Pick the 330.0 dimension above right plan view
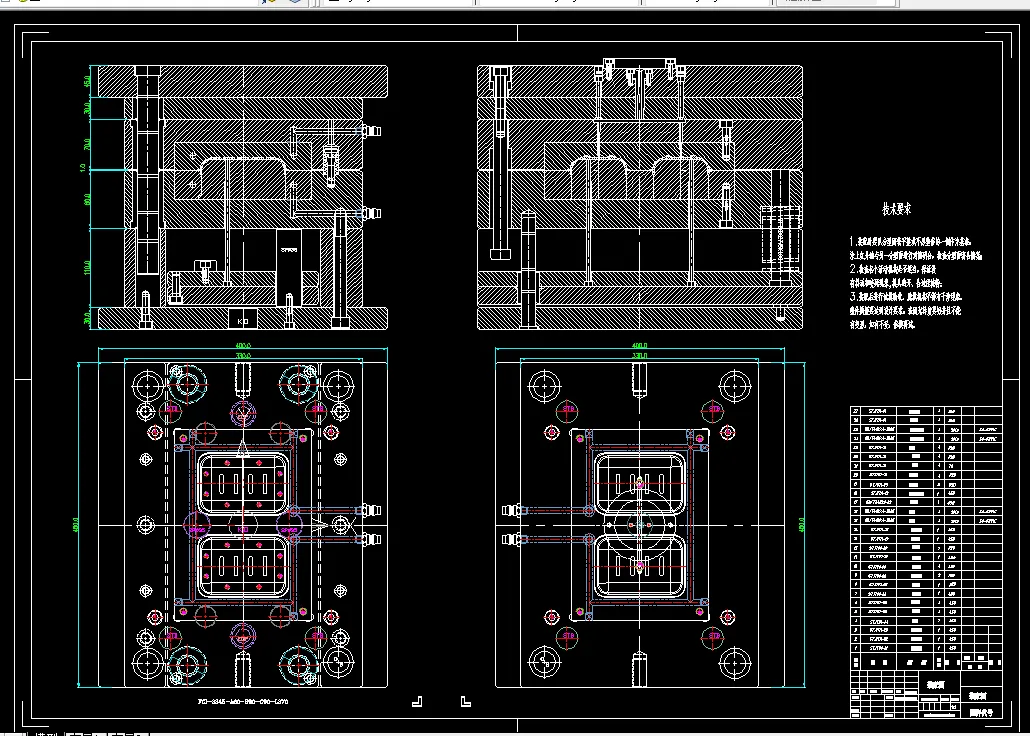The image size is (1030, 736). pyautogui.click(x=639, y=356)
